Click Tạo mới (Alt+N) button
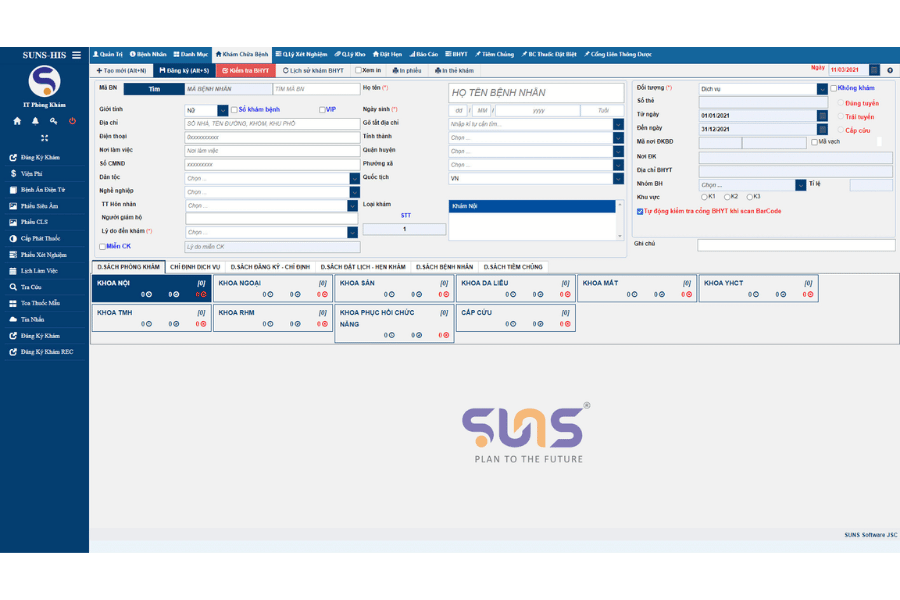Viewport: 900px width, 600px height. 121,71
